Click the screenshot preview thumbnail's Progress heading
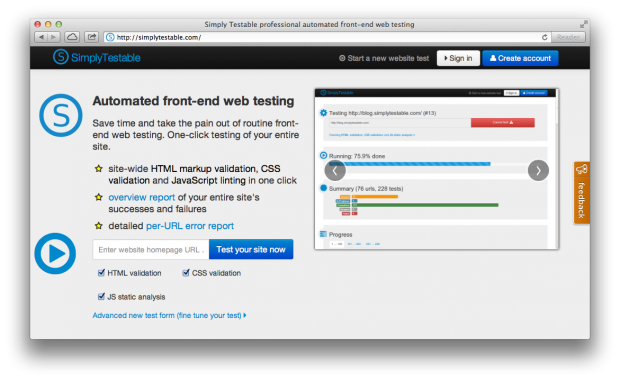620x381 pixels. [340, 234]
